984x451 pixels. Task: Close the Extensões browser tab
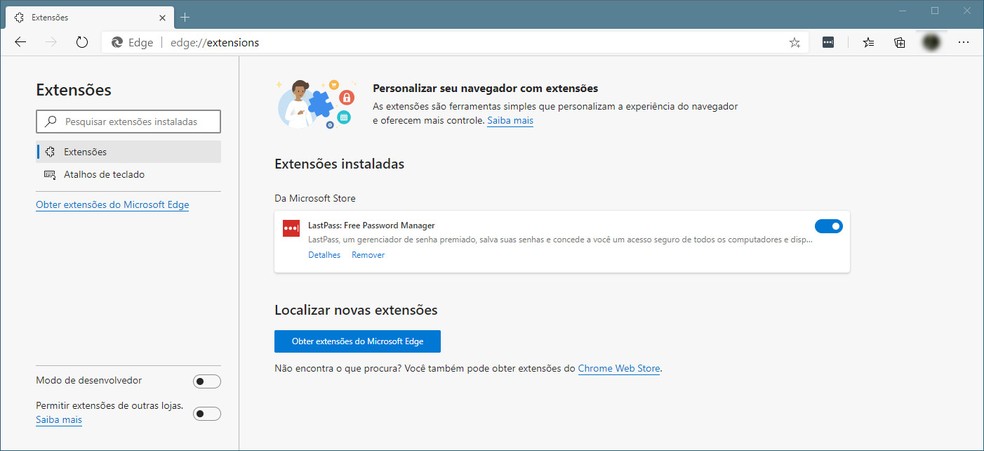point(161,17)
